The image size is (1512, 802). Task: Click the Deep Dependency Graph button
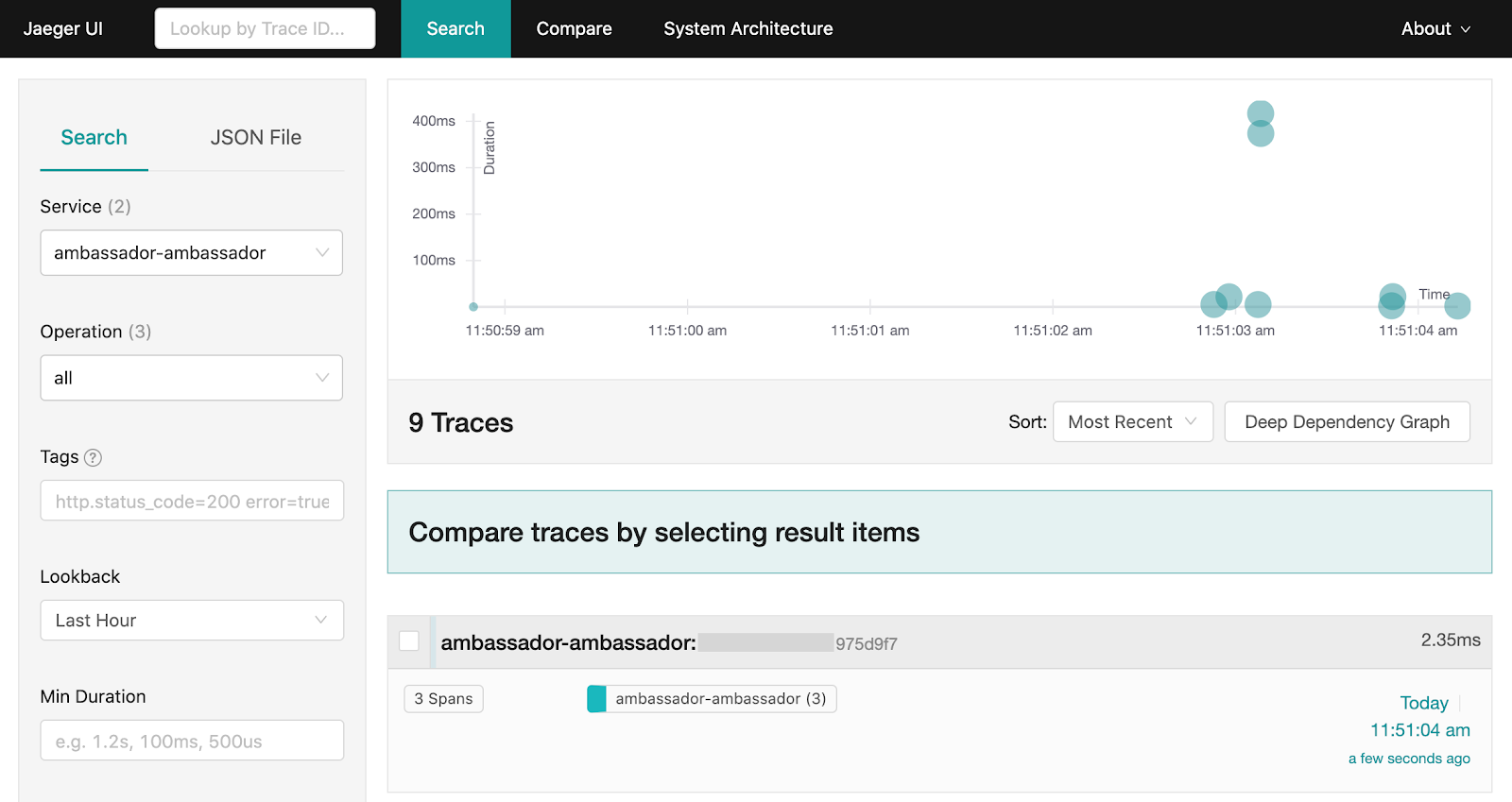[x=1347, y=422]
